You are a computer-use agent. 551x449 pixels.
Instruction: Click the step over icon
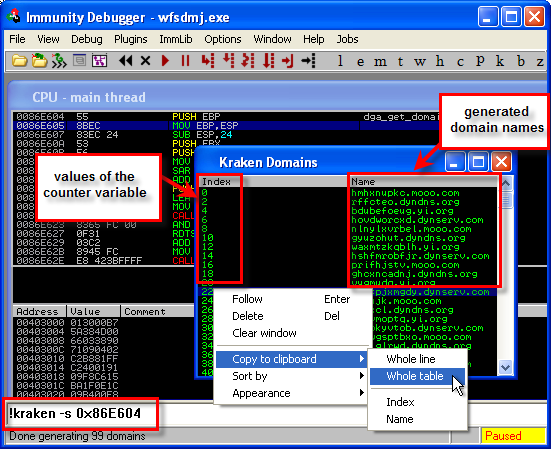click(228, 61)
